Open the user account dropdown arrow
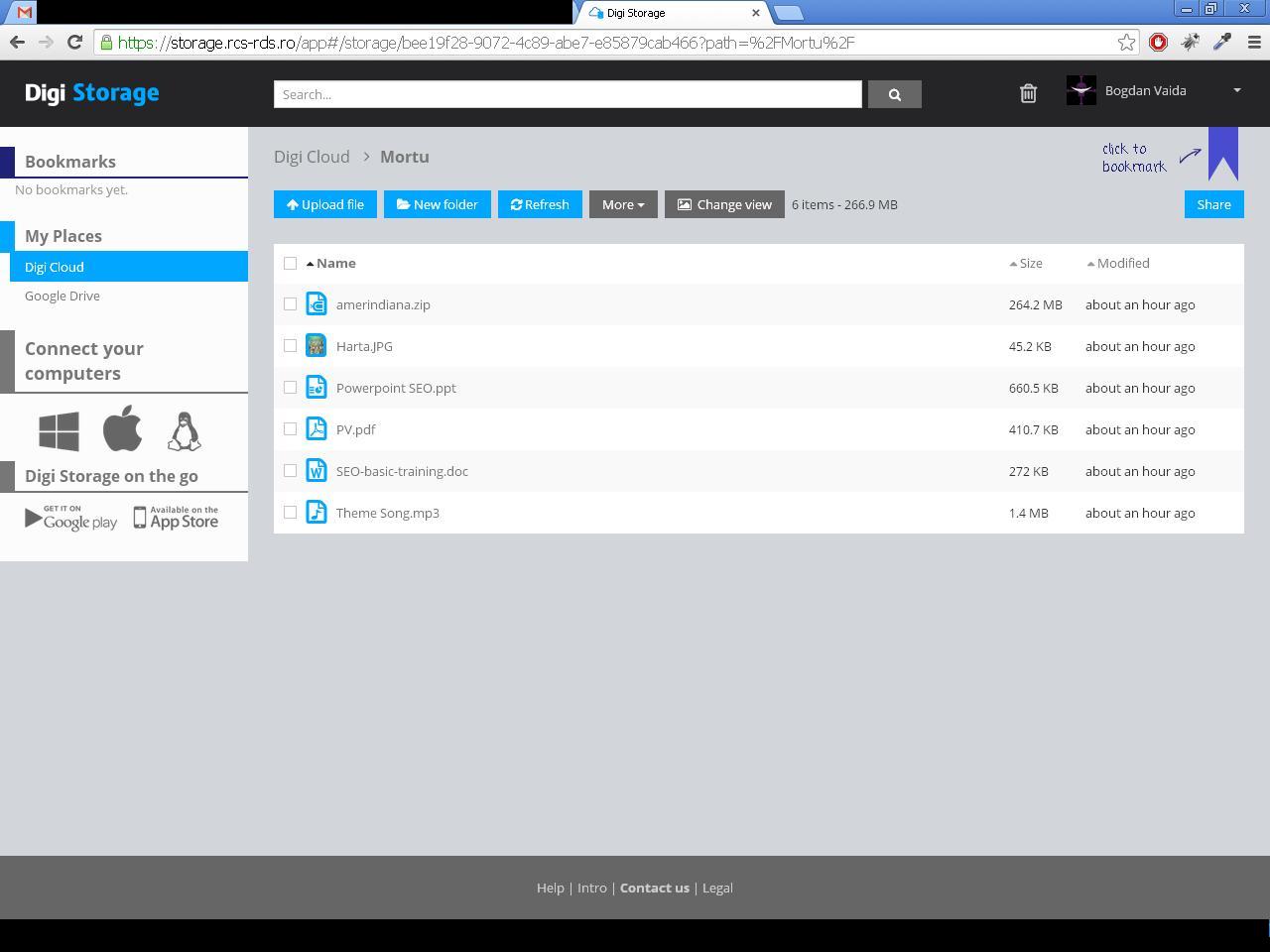The image size is (1270, 952). pyautogui.click(x=1236, y=90)
